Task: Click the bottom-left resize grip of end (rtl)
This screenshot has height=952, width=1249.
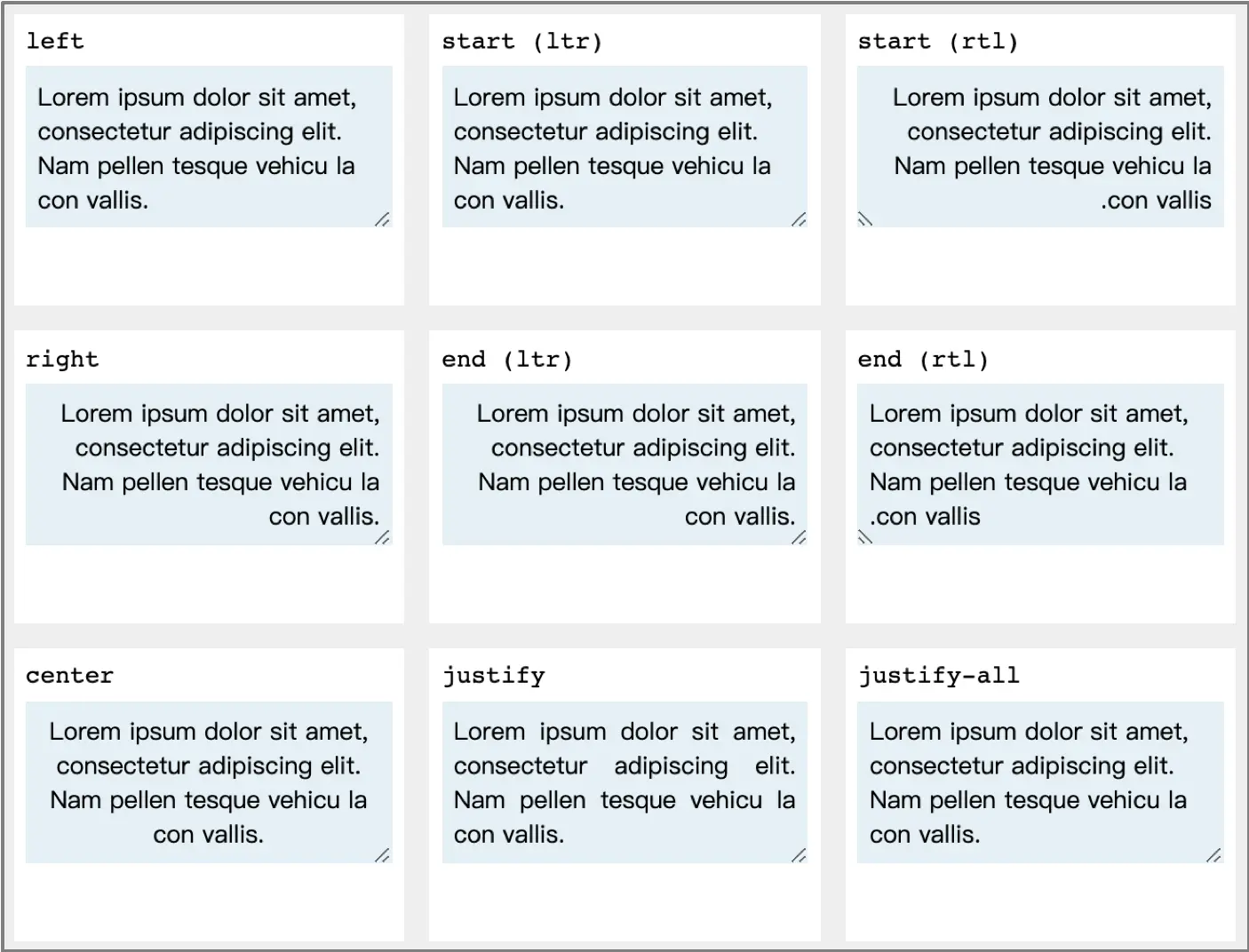Action: pyautogui.click(x=864, y=537)
